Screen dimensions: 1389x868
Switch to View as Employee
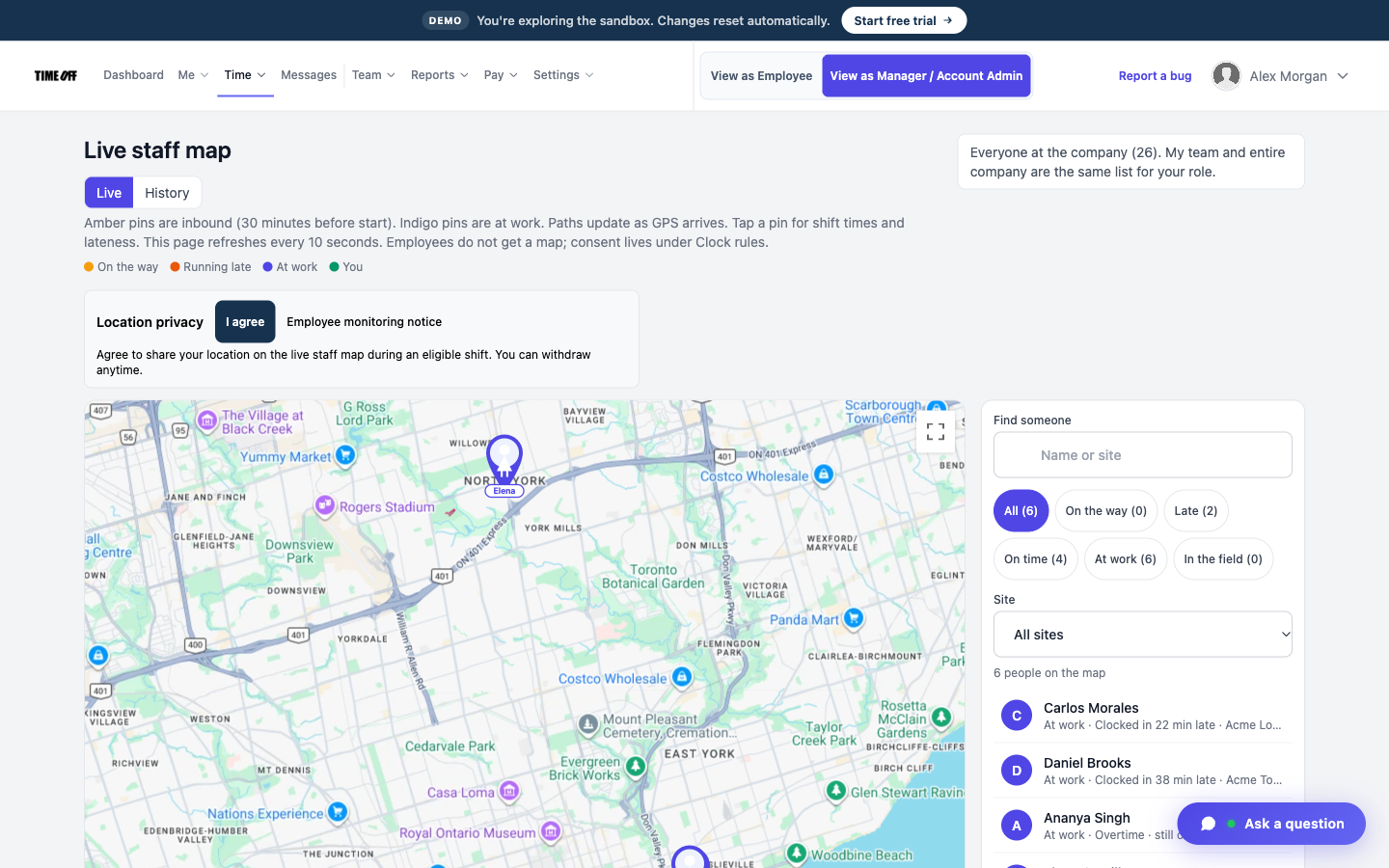coord(761,76)
